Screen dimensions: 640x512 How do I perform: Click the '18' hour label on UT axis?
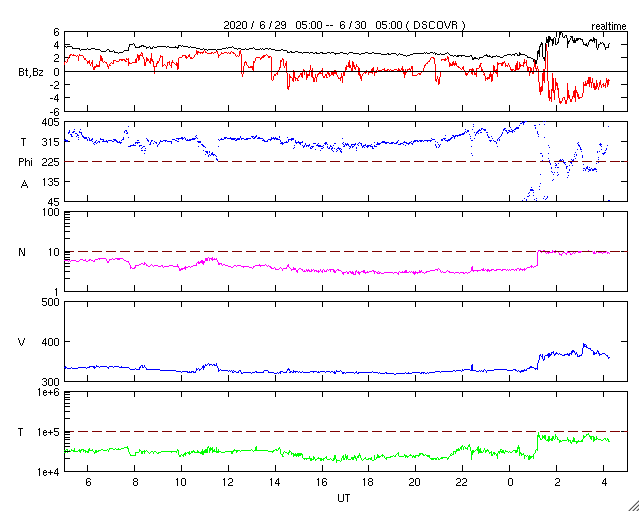[369, 482]
